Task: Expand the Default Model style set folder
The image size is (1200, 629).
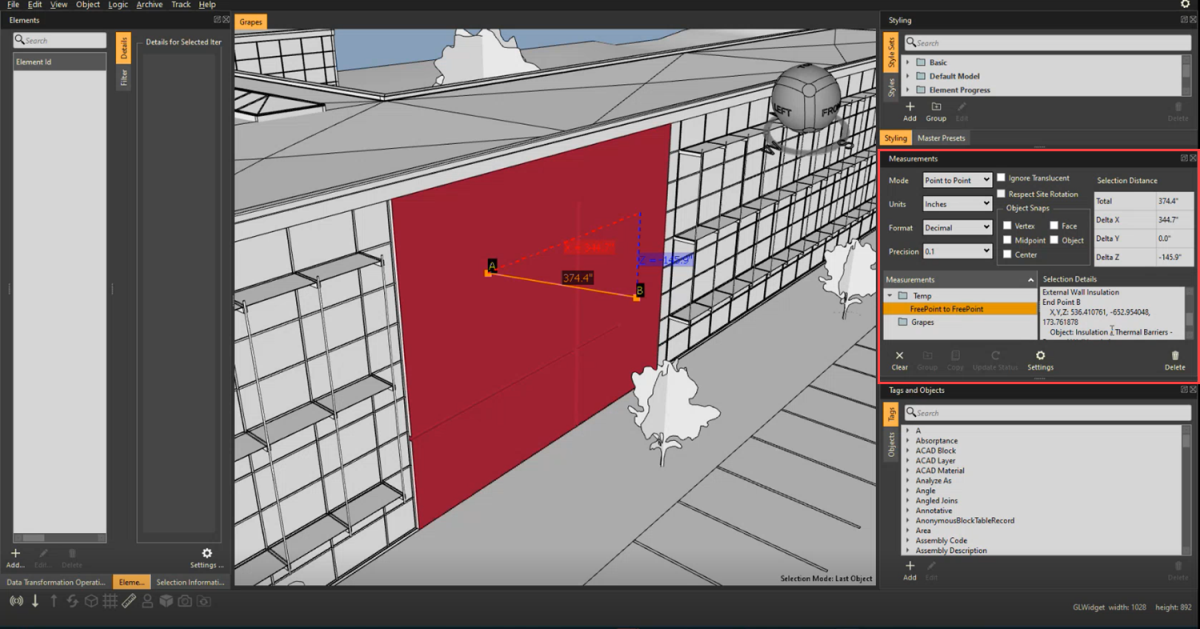Action: click(908, 76)
